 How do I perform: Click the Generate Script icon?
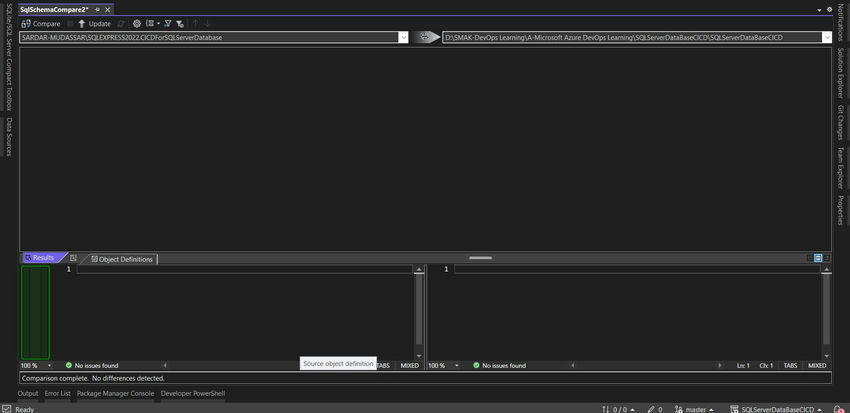(x=121, y=24)
